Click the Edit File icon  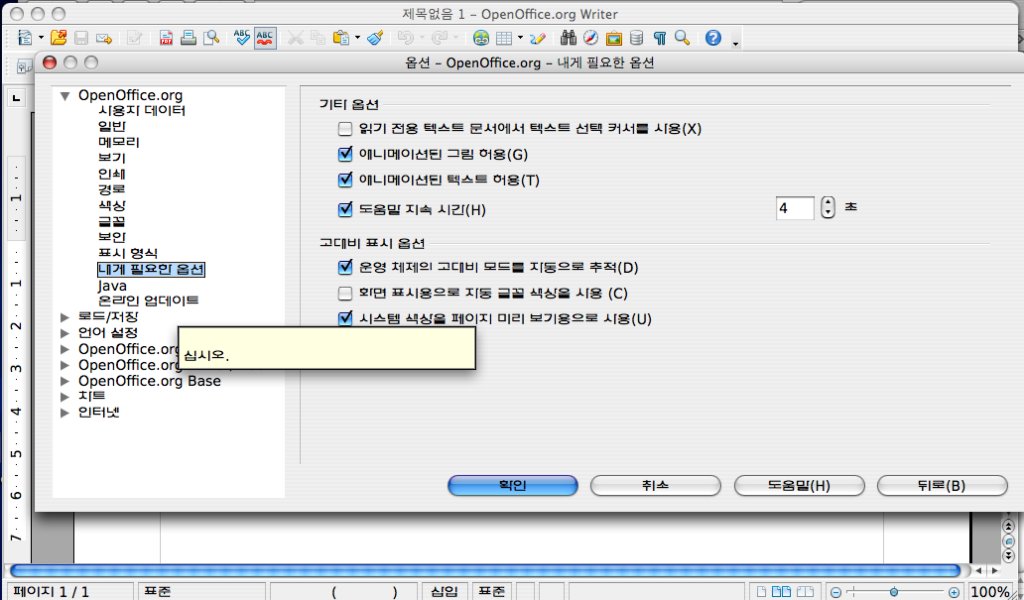coord(135,38)
